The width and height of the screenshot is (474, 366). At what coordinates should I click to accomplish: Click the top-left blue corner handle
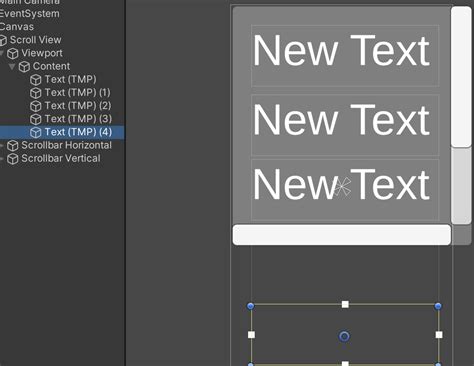(x=251, y=306)
